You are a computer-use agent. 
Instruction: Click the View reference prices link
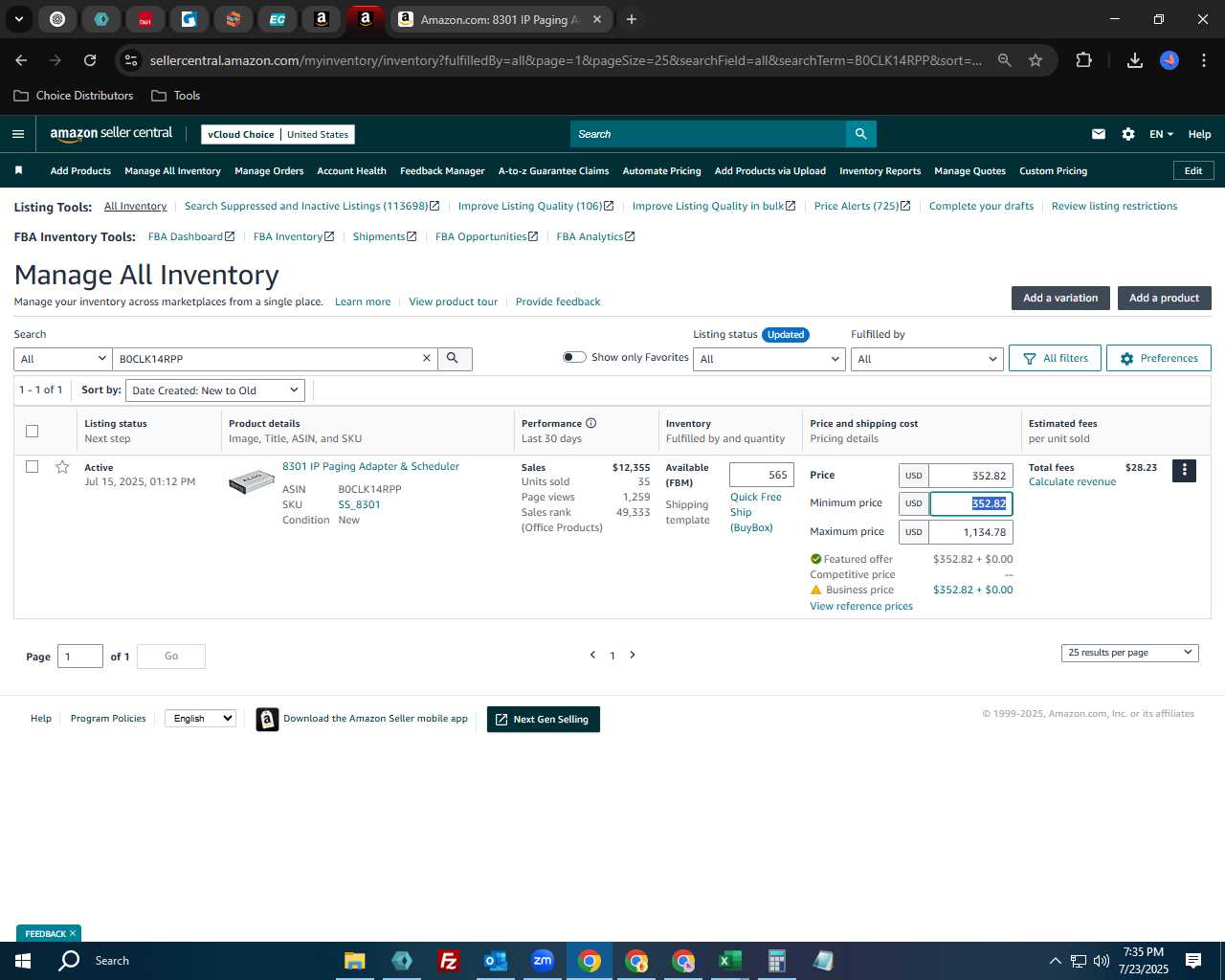pyautogui.click(x=861, y=606)
